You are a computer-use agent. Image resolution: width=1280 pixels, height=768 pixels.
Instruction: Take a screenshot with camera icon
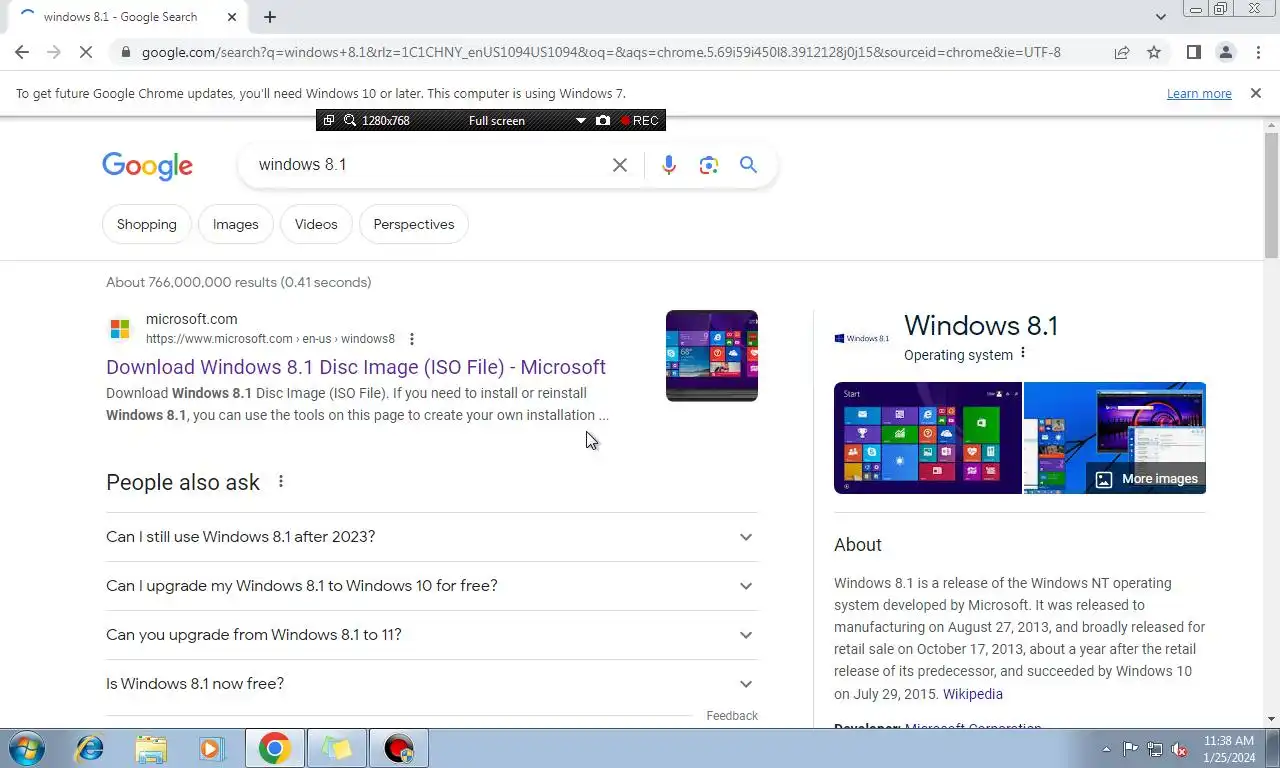[x=603, y=120]
